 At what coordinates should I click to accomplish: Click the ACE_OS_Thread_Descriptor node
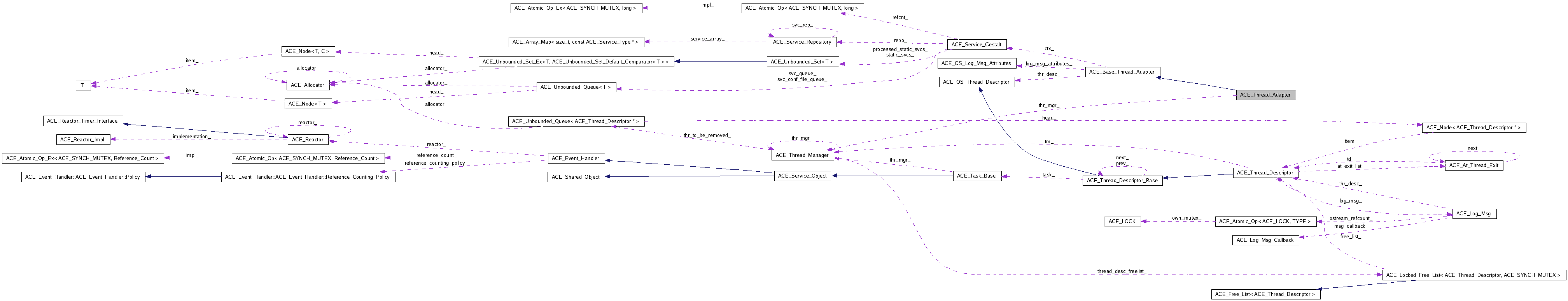[976, 82]
